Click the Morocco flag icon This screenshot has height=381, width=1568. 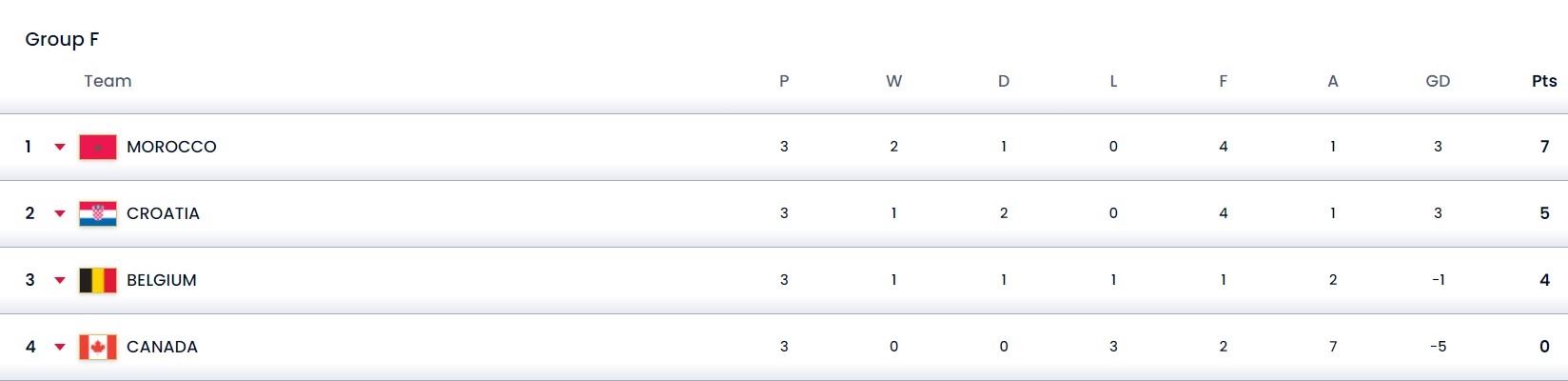tap(98, 147)
